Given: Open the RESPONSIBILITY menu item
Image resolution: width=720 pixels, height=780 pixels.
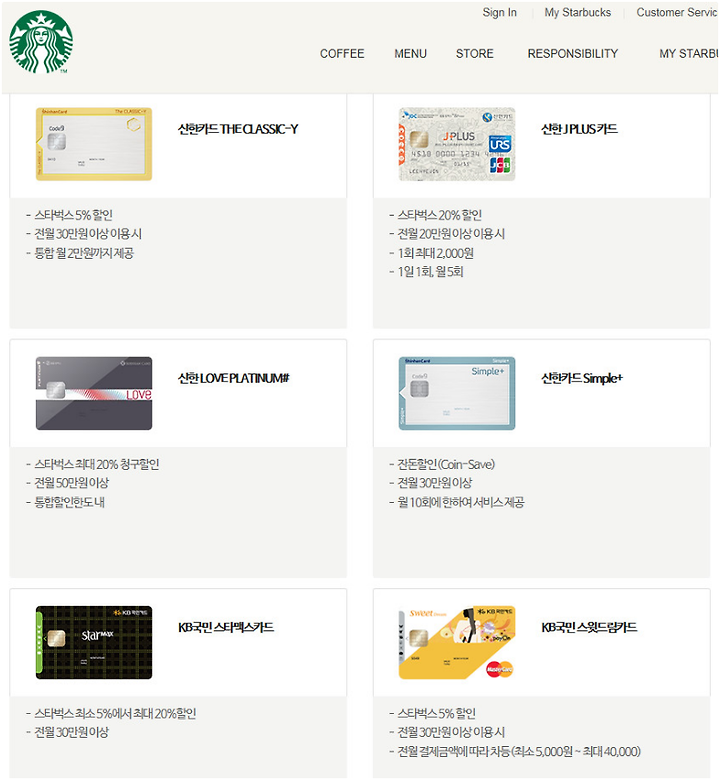Looking at the screenshot, I should coord(572,53).
